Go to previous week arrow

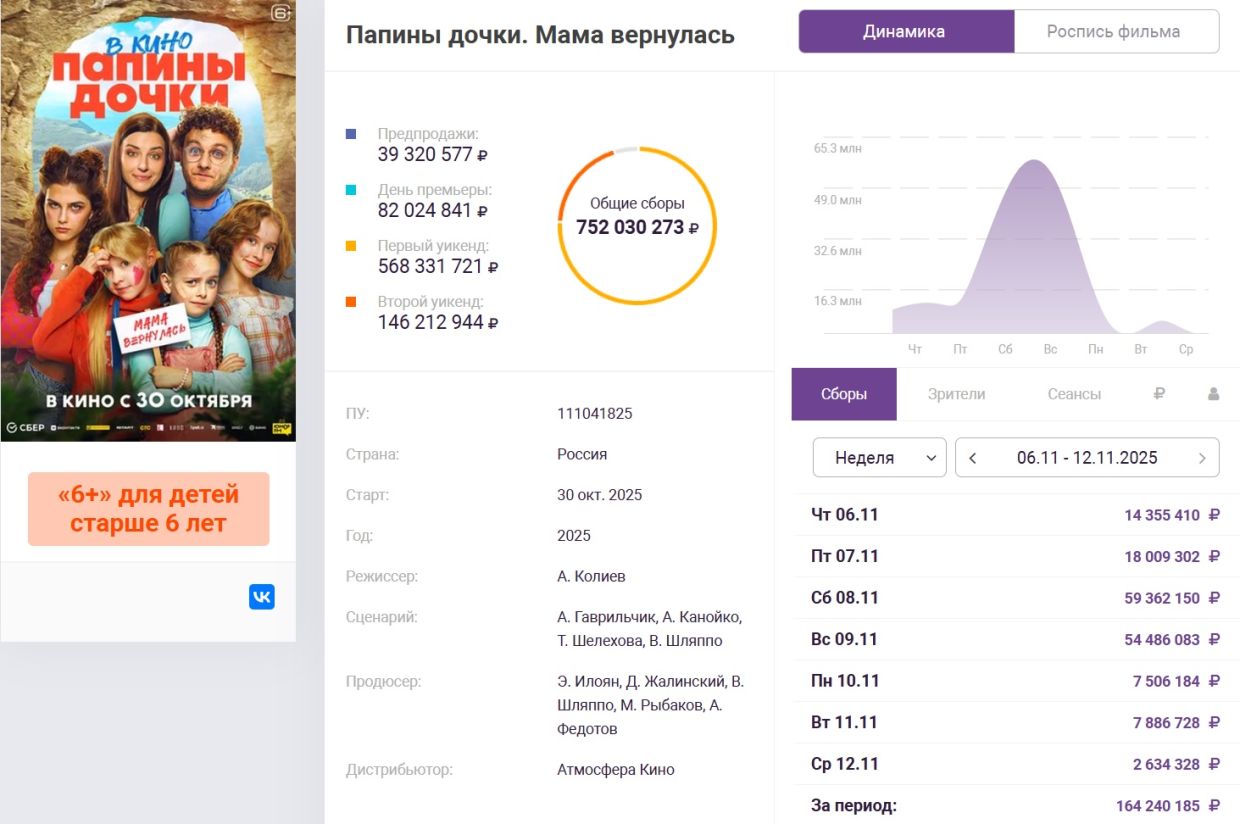973,458
